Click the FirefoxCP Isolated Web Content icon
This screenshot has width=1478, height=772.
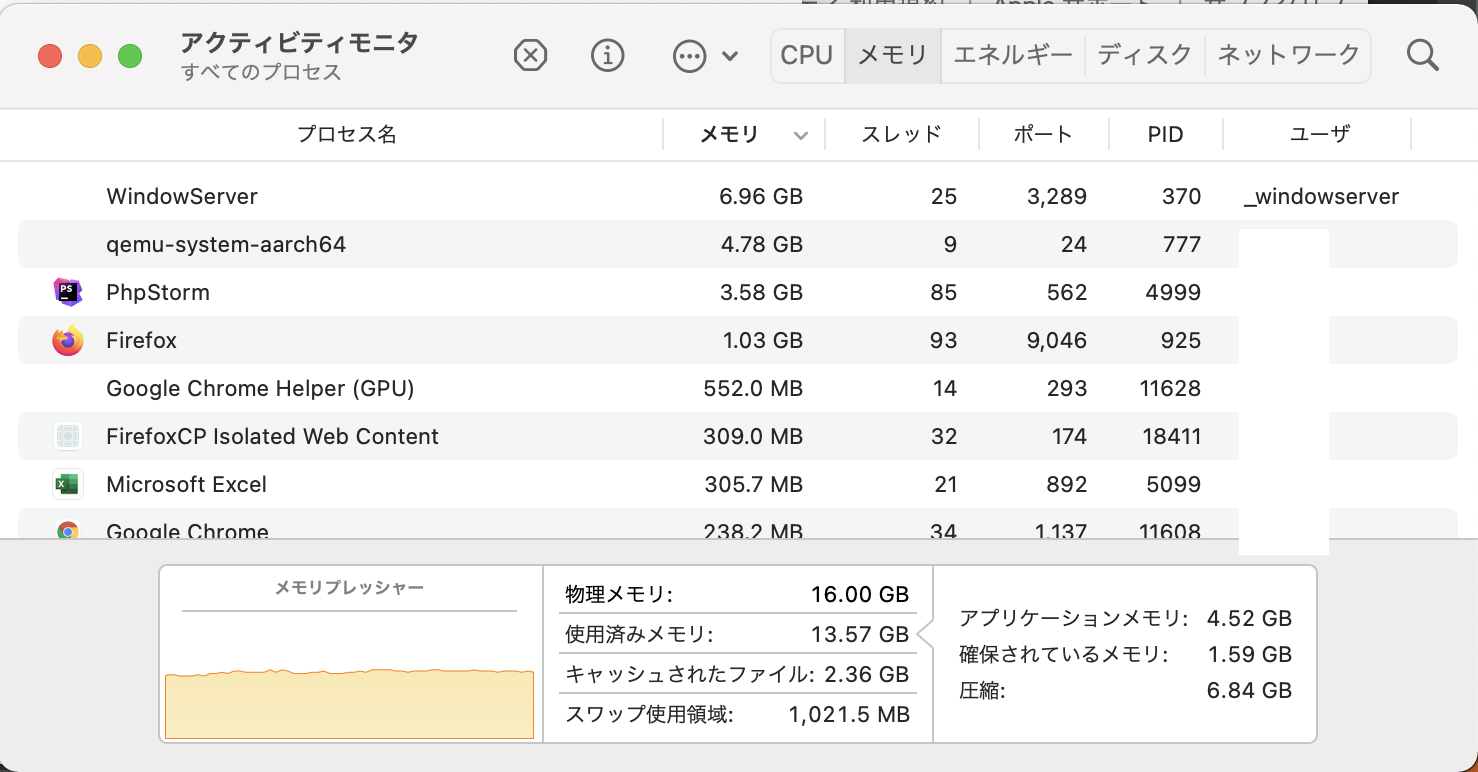tap(67, 437)
